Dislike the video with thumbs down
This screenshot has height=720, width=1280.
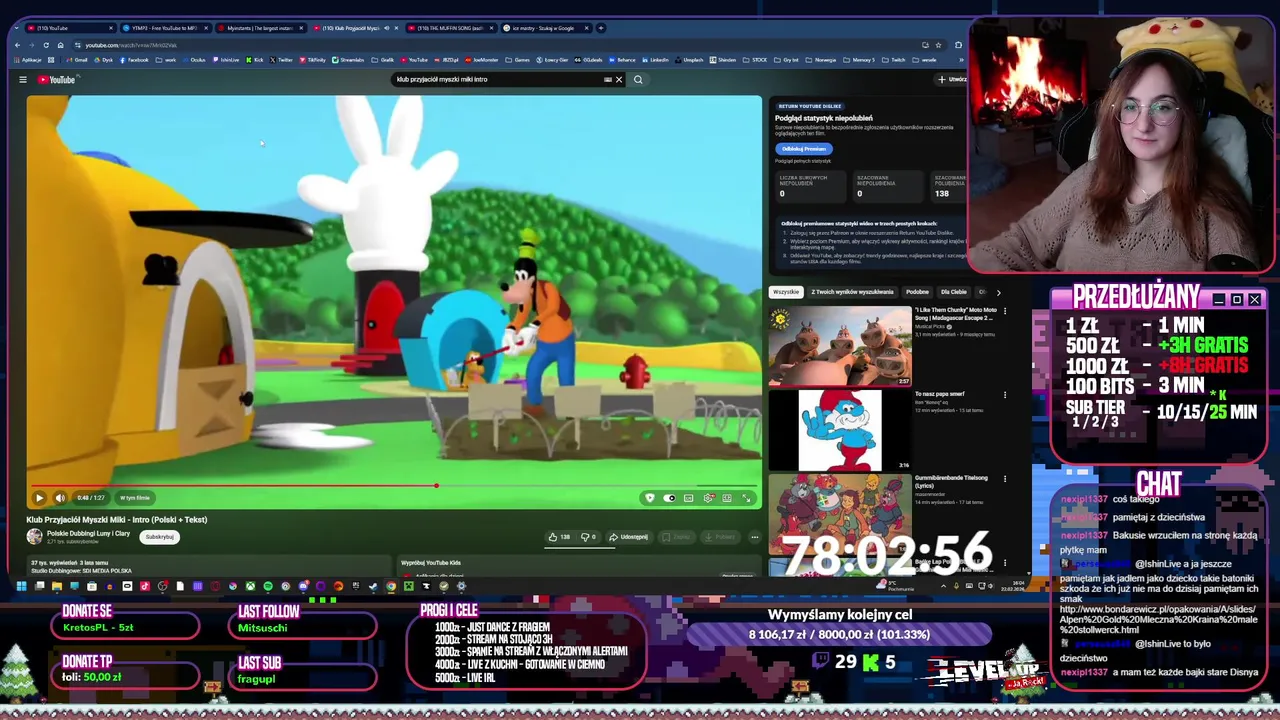[589, 537]
